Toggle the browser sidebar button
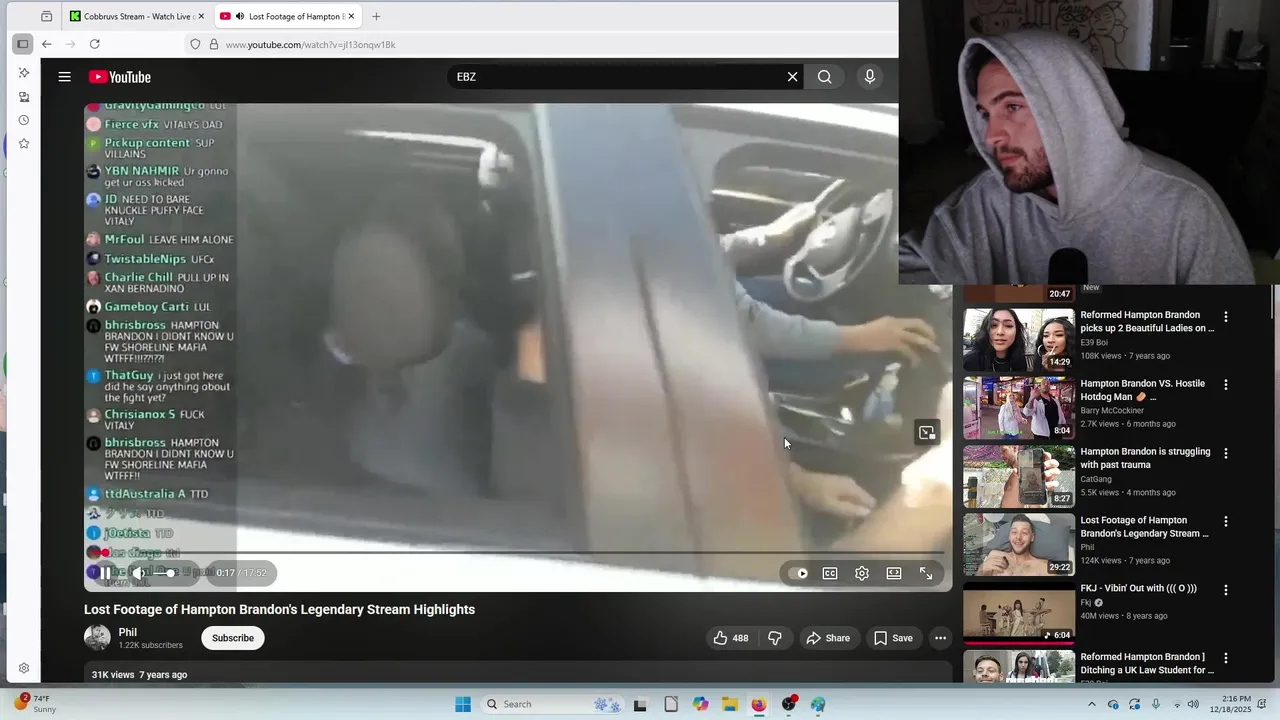This screenshot has width=1280, height=720. coord(22,44)
